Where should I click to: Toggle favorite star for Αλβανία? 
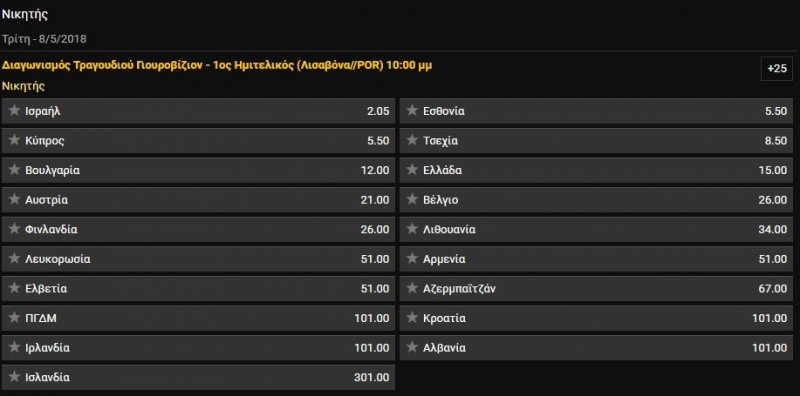click(x=412, y=347)
